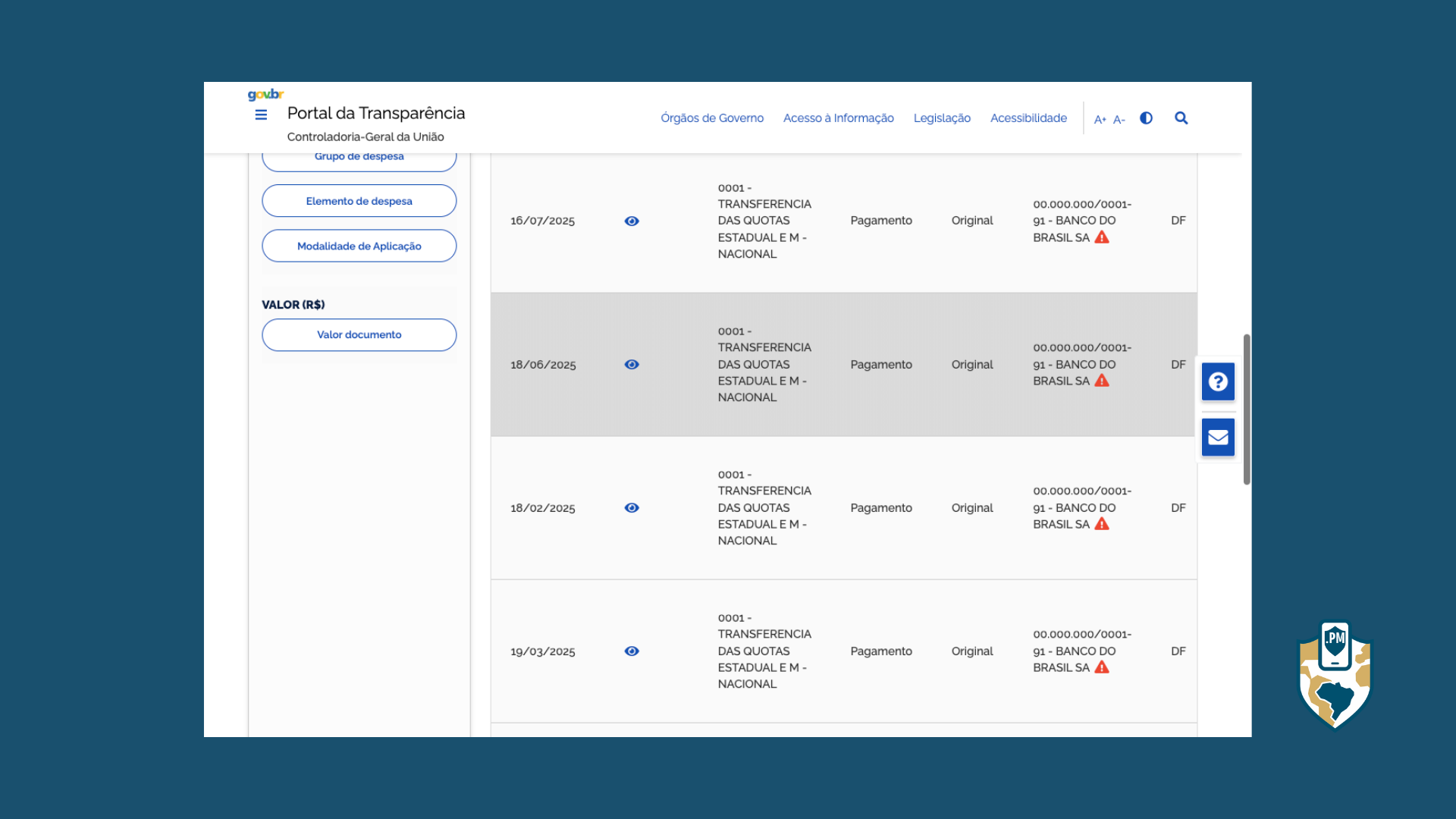
Task: Open Órgãos de Governo menu
Action: coord(711,118)
